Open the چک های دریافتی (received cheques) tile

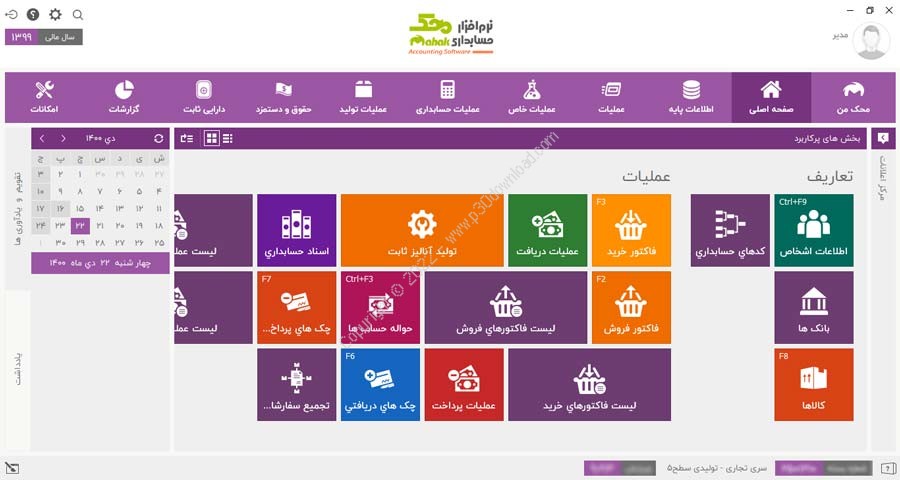(380, 384)
